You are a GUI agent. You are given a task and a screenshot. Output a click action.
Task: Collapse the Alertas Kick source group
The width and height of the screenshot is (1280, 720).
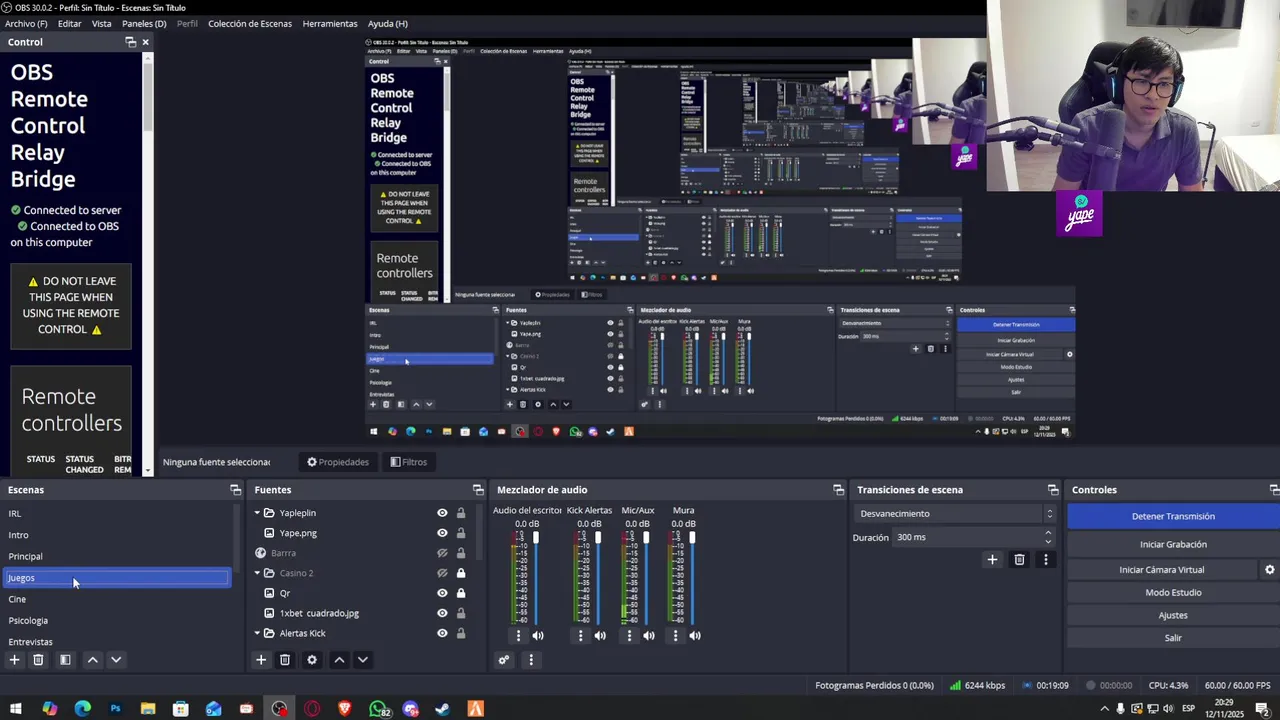[257, 633]
